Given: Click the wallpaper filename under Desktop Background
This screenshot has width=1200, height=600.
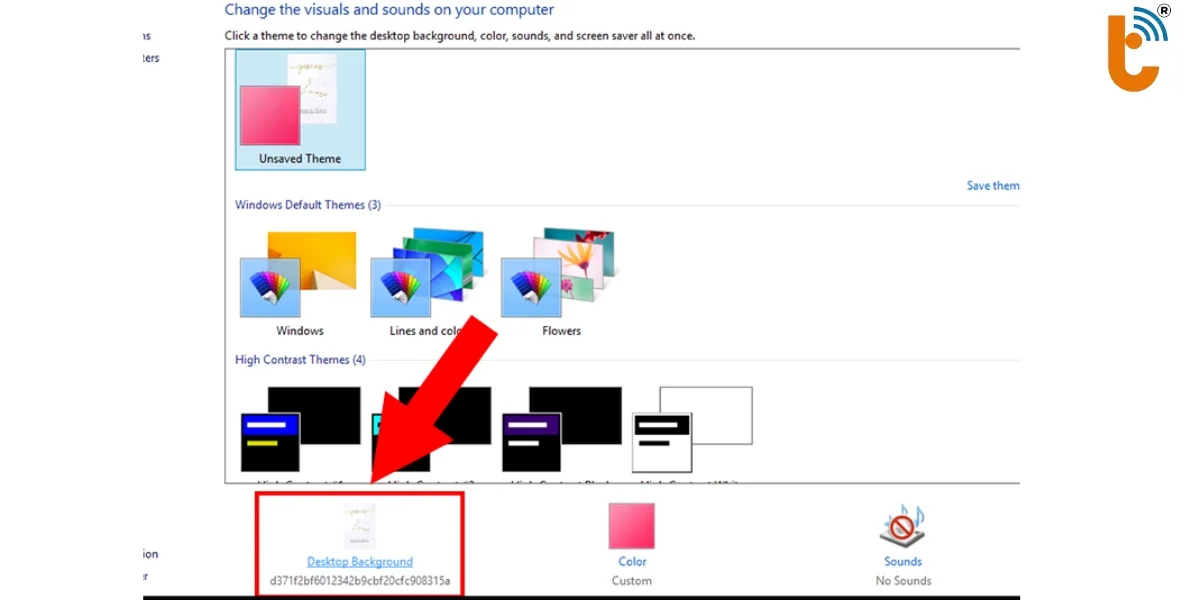Looking at the screenshot, I should point(360,581).
